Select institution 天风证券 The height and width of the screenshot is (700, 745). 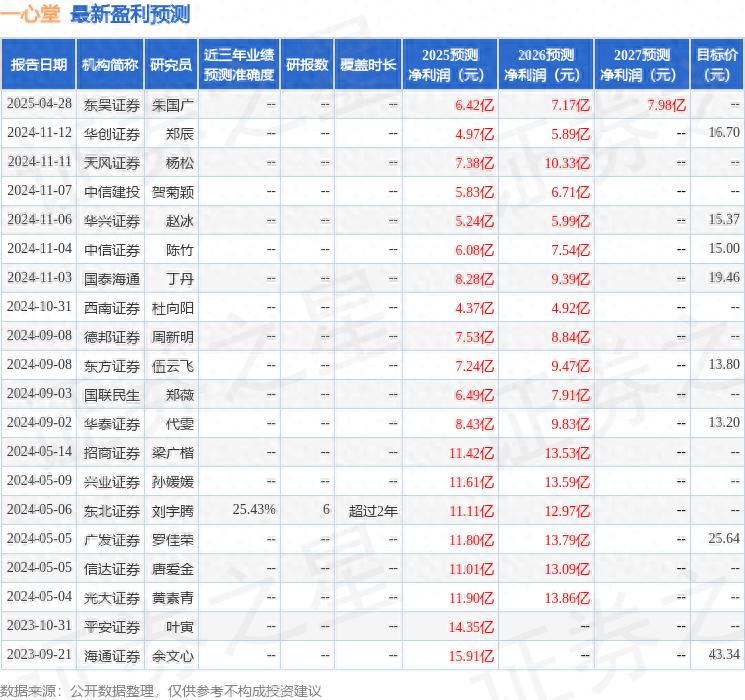pyautogui.click(x=112, y=163)
